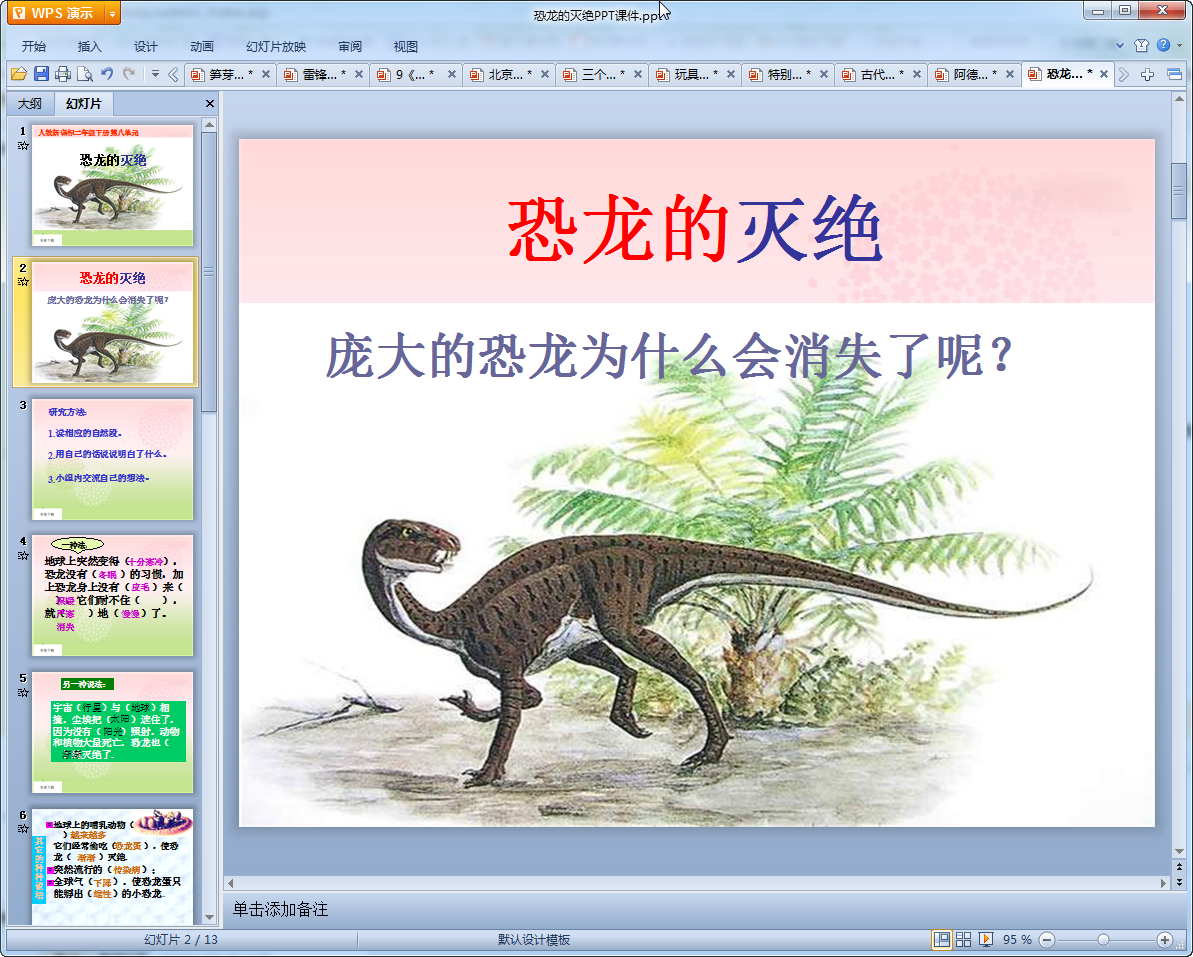
Task: Click the Open folder icon
Action: (19, 74)
